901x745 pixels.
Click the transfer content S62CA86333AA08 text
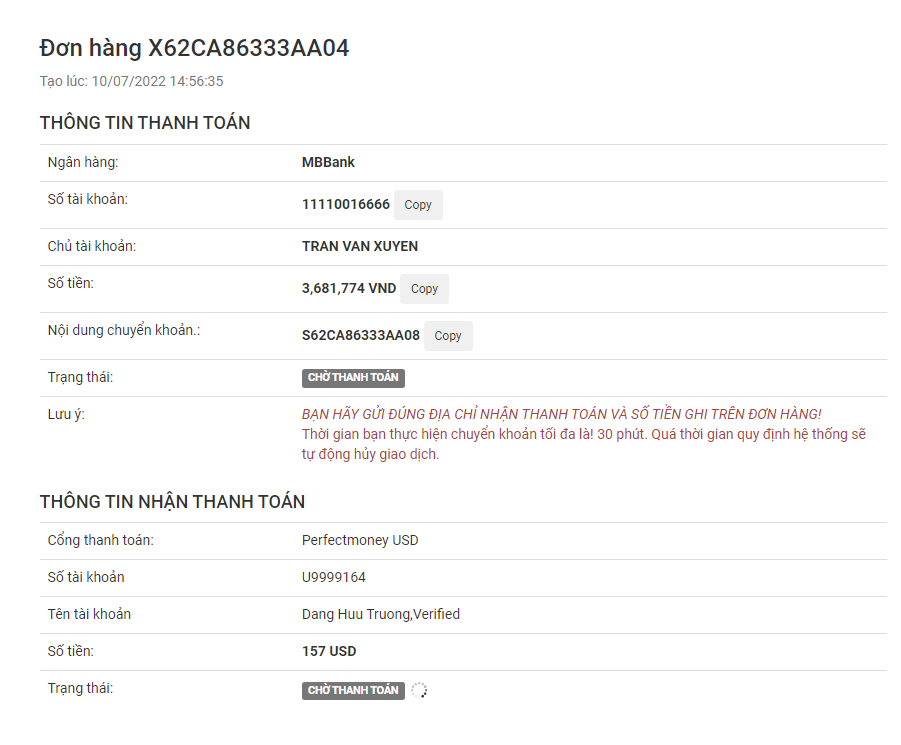pyautogui.click(x=360, y=336)
